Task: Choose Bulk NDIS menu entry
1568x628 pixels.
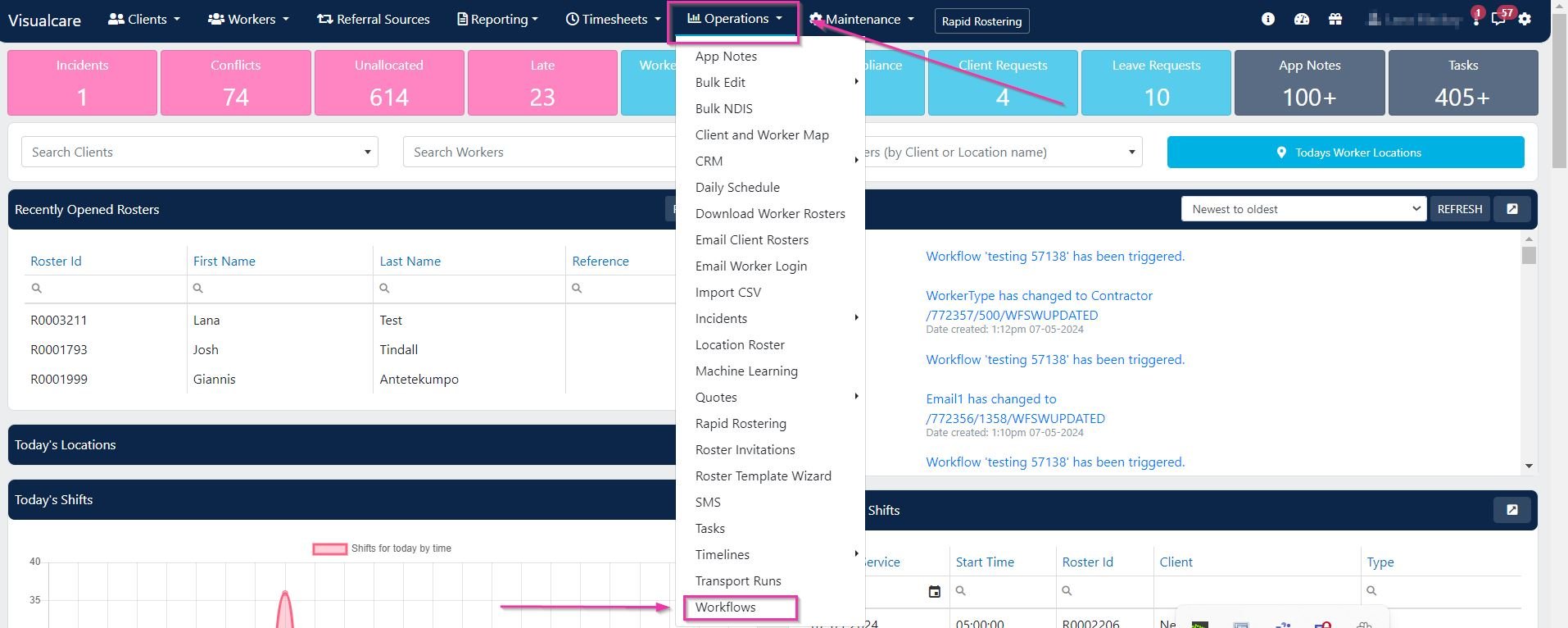Action: click(724, 108)
